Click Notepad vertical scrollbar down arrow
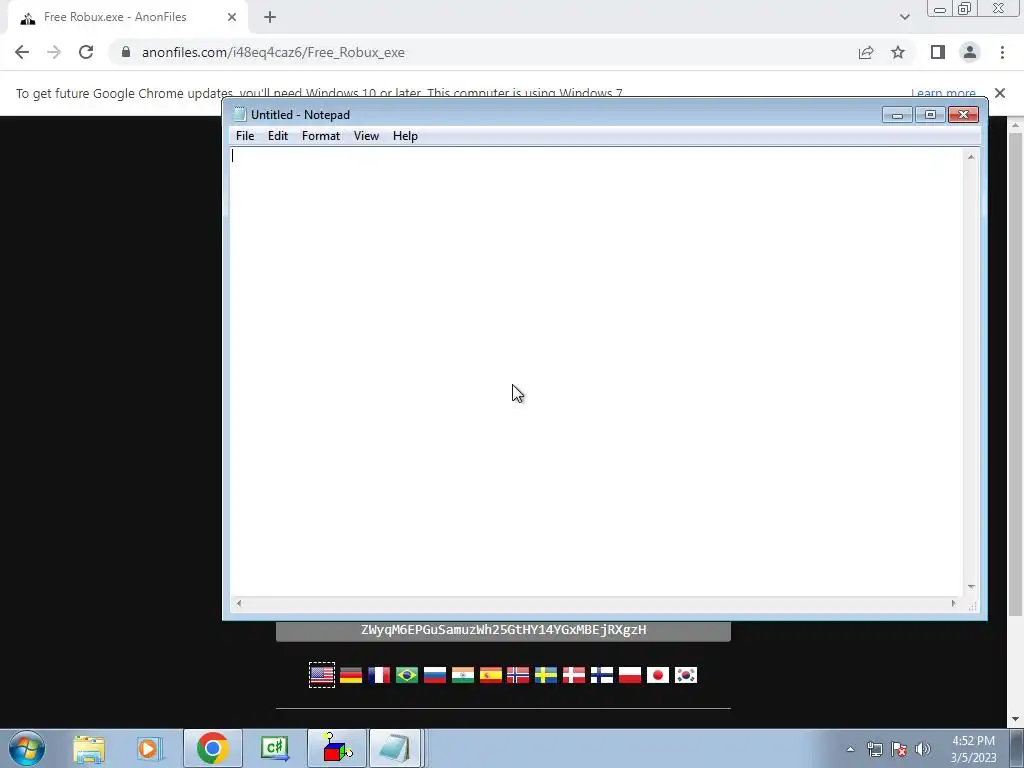1024x768 pixels. click(971, 586)
